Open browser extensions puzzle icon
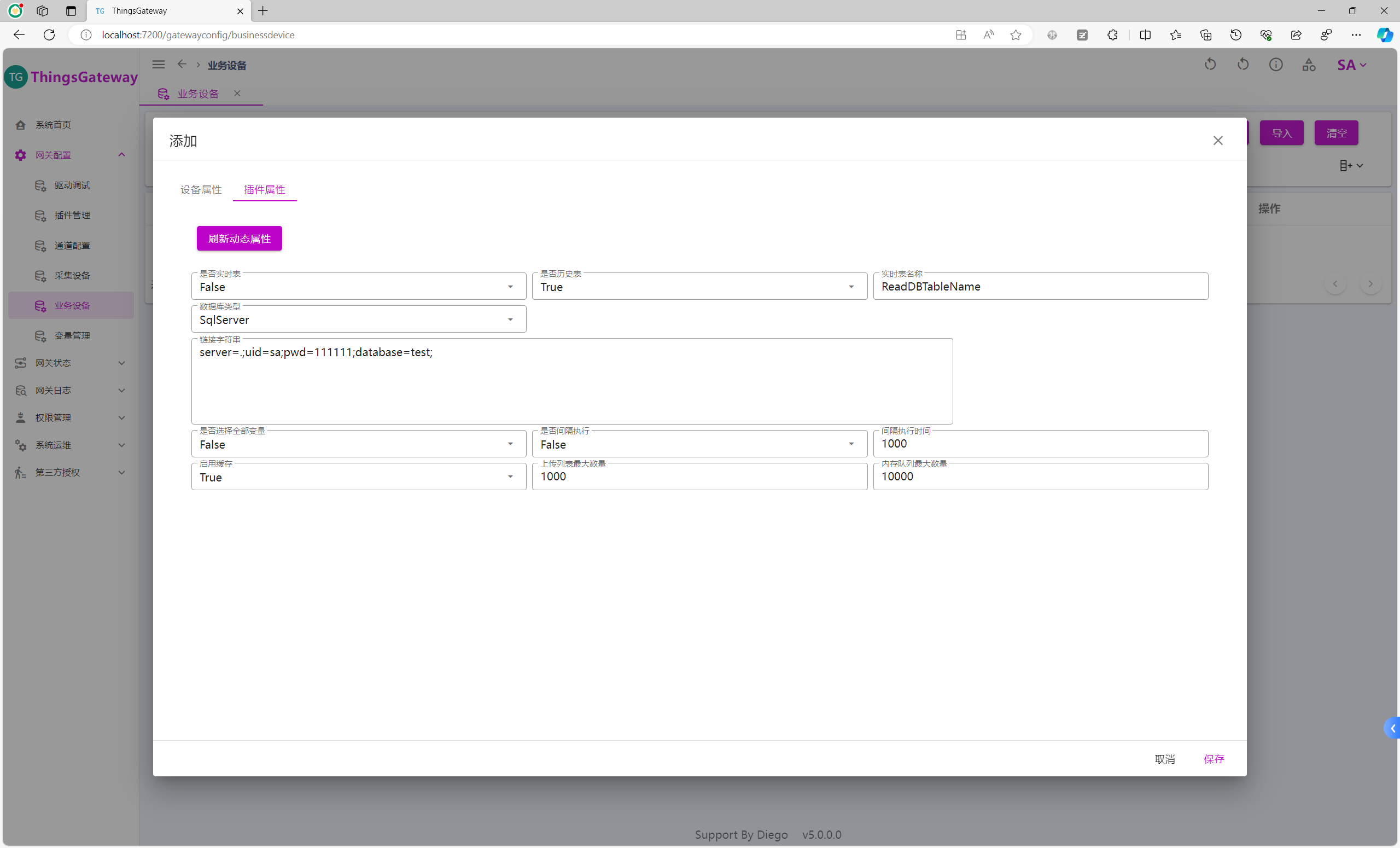This screenshot has height=848, width=1400. pos(1112,34)
